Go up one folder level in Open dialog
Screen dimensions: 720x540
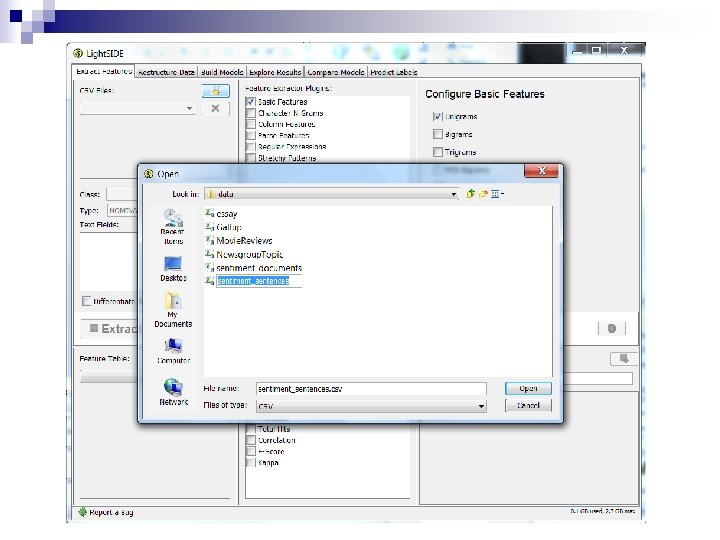click(470, 194)
